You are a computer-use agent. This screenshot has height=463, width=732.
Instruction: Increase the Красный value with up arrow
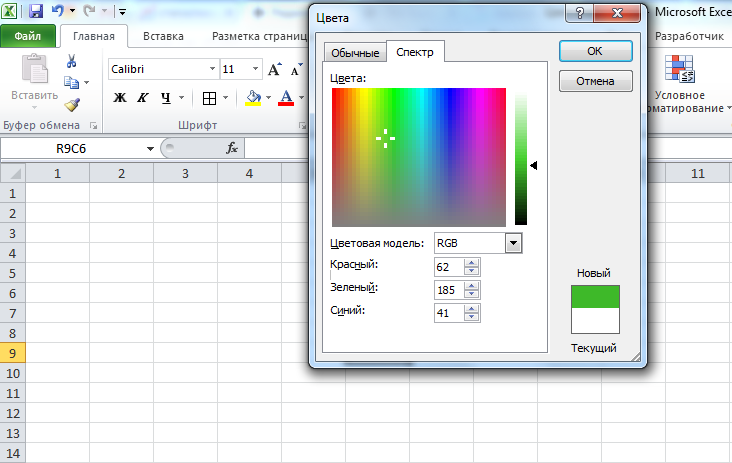pos(472,263)
